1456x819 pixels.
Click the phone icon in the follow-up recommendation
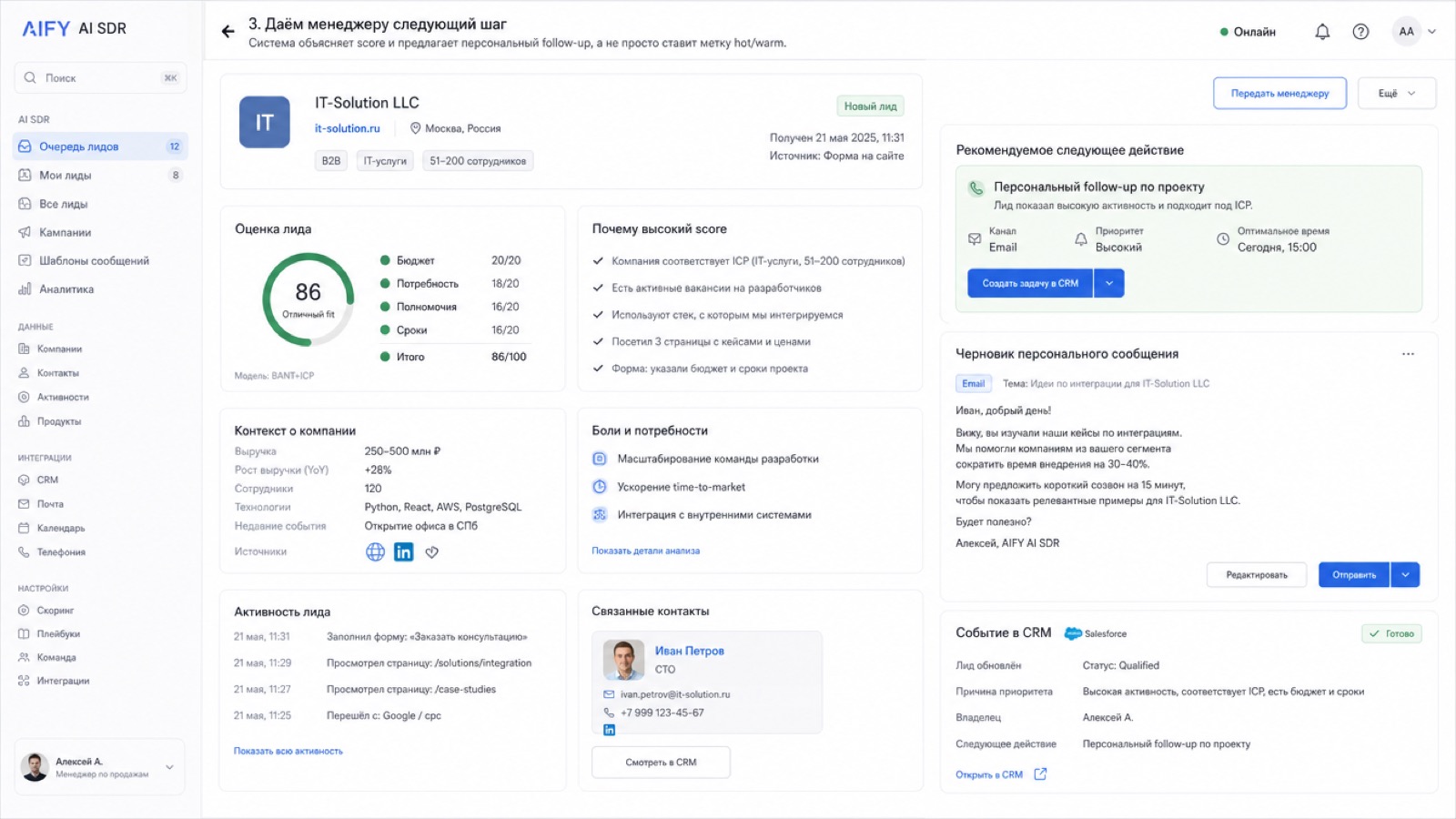click(x=976, y=188)
